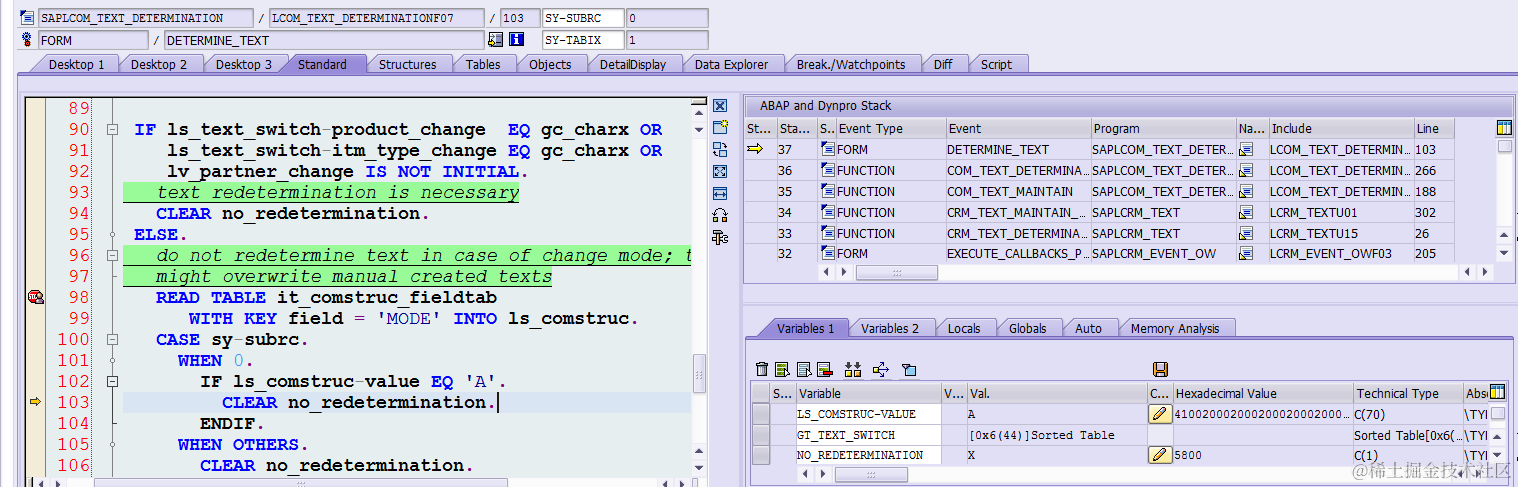Click the gear debug icon beside FORM field
This screenshot has width=1518, height=487.
(x=27, y=40)
